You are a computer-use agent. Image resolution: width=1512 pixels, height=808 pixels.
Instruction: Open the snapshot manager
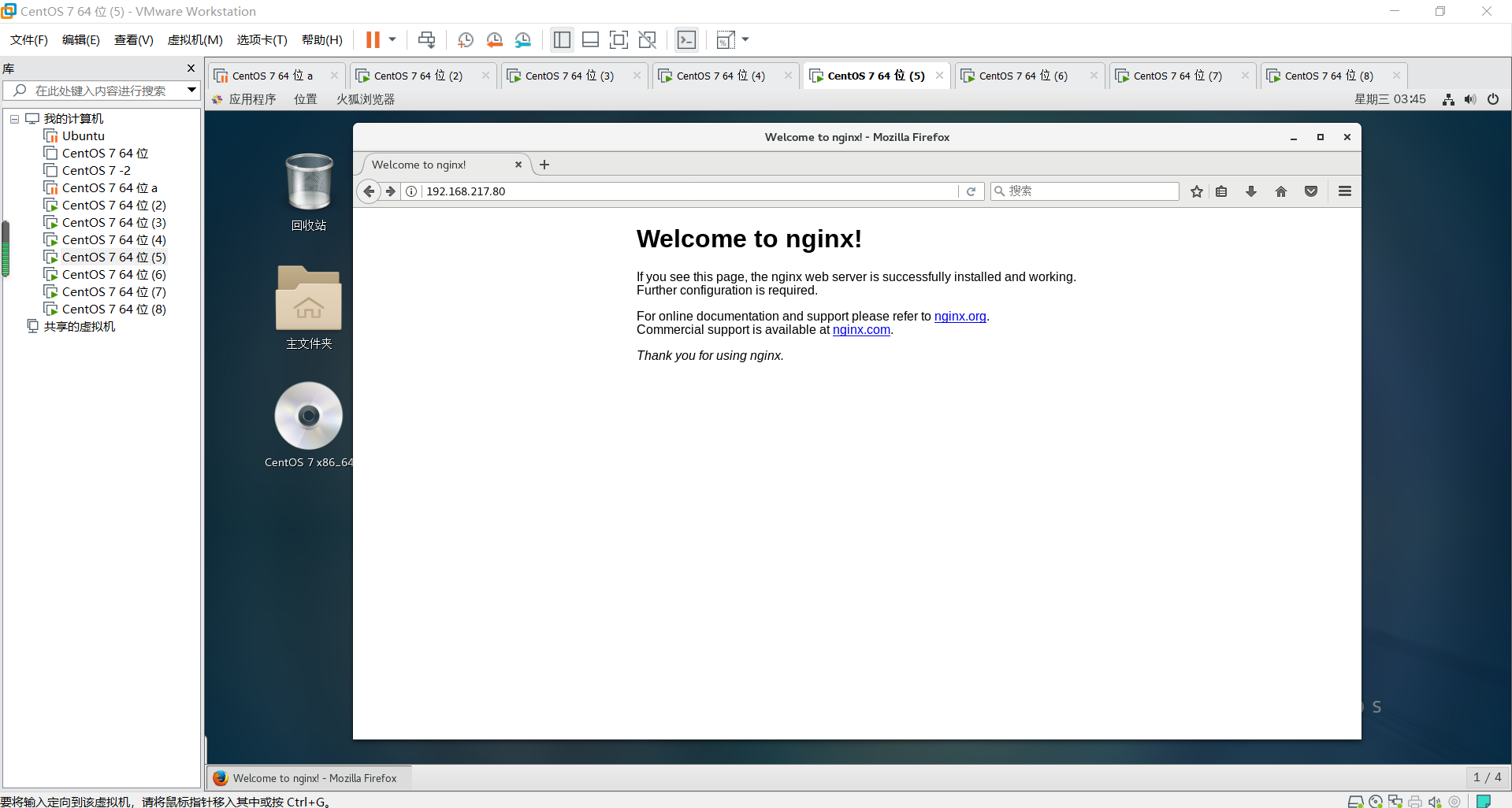pos(522,40)
